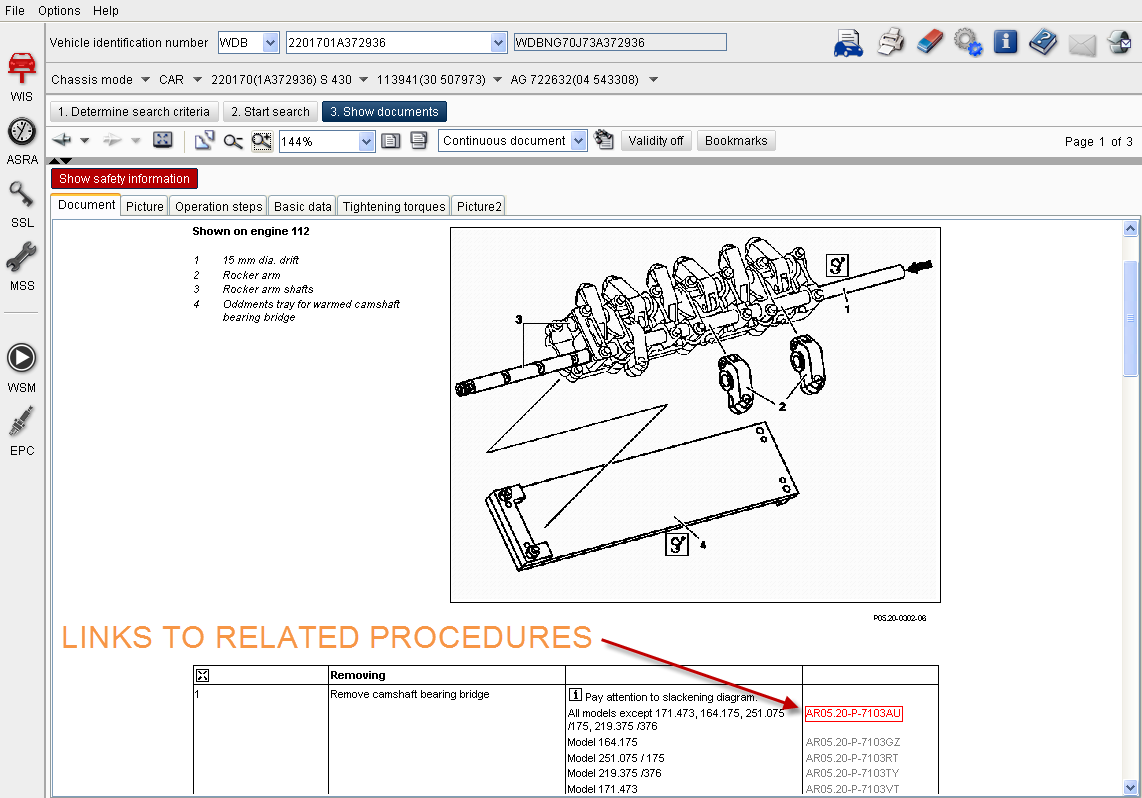Open the WIS module in the sidebar
Viewport: 1142px width, 798px height.
22,76
